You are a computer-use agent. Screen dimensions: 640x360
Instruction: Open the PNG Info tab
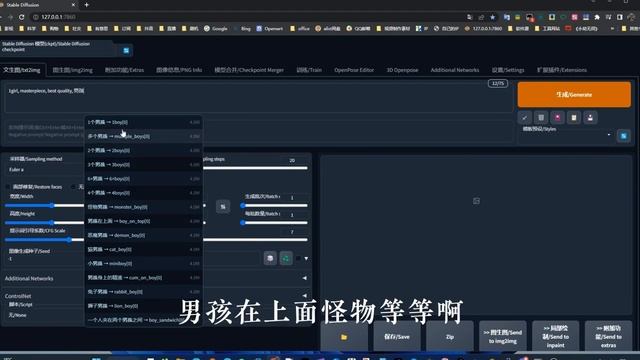179,70
